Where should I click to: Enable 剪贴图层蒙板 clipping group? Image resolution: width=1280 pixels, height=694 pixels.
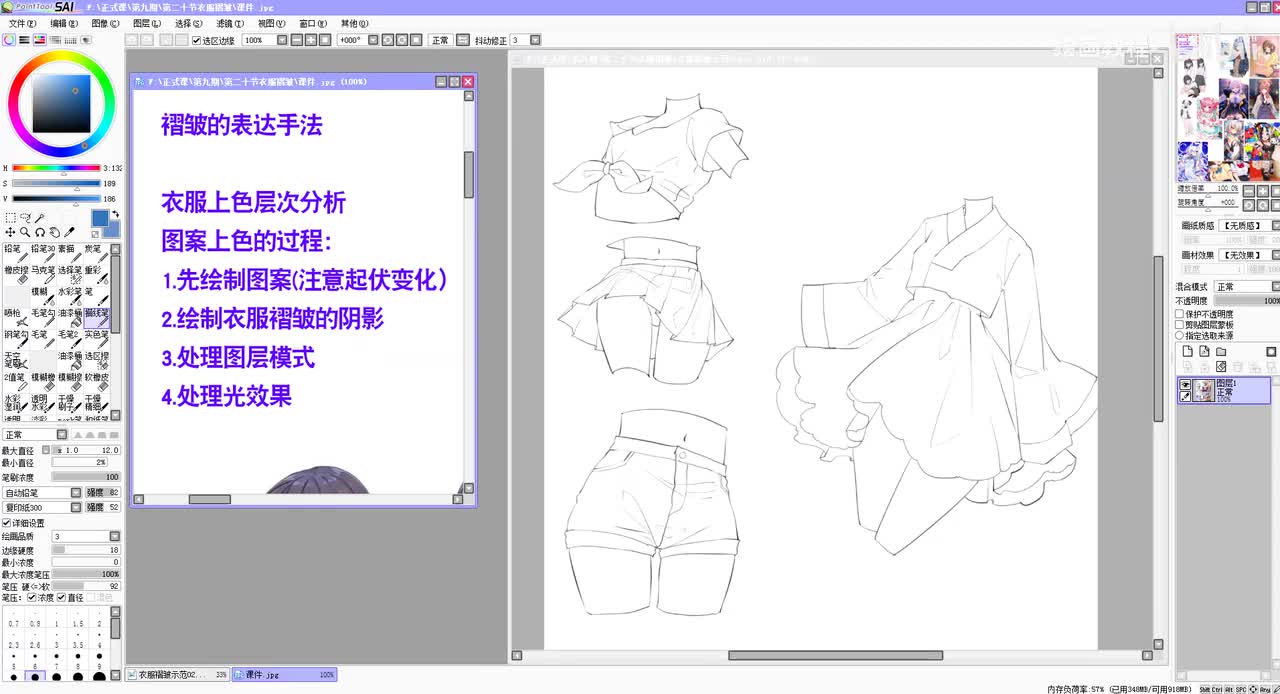point(1180,325)
